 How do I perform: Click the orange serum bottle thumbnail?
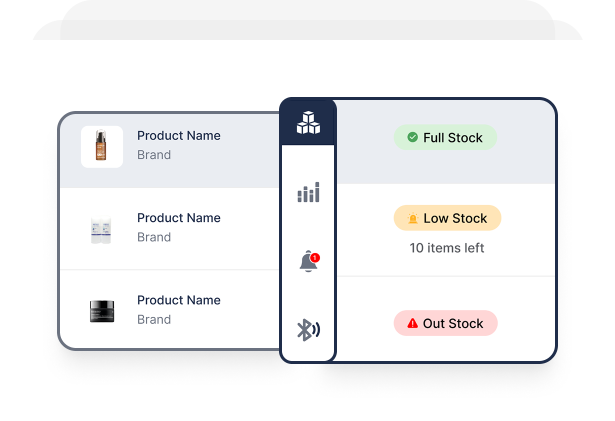tap(101, 146)
